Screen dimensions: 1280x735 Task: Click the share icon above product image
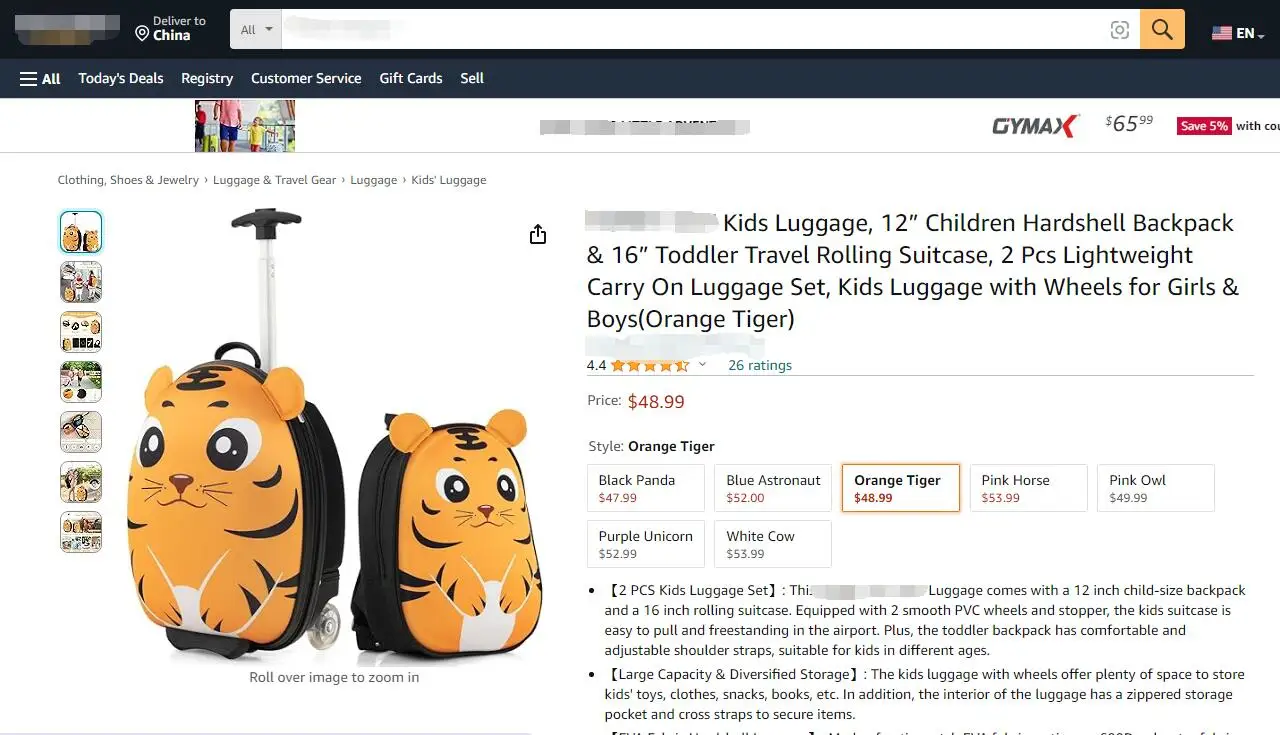[538, 234]
